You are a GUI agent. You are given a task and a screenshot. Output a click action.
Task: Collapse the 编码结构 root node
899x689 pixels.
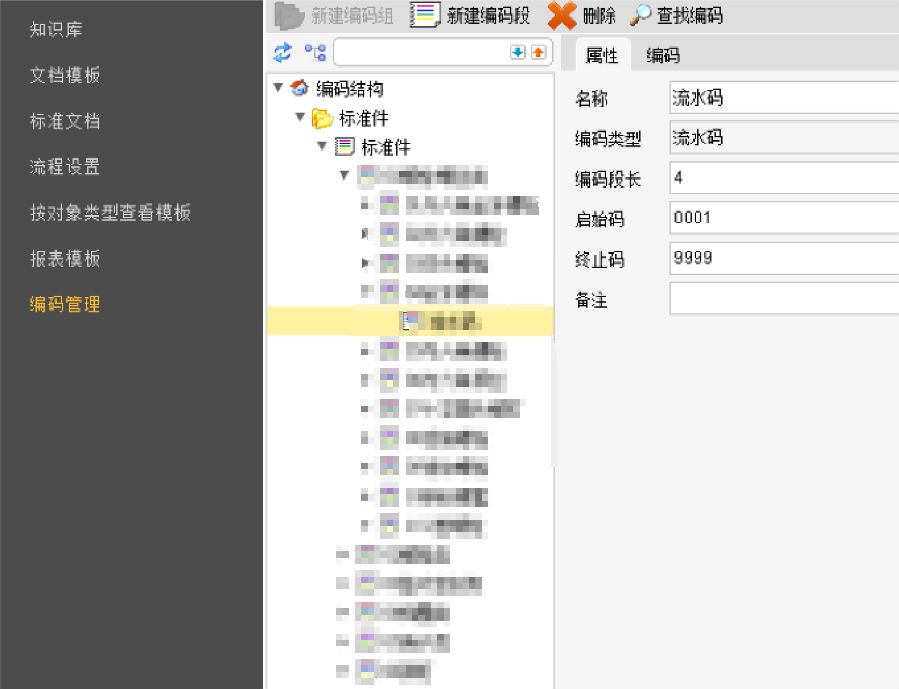tap(278, 88)
